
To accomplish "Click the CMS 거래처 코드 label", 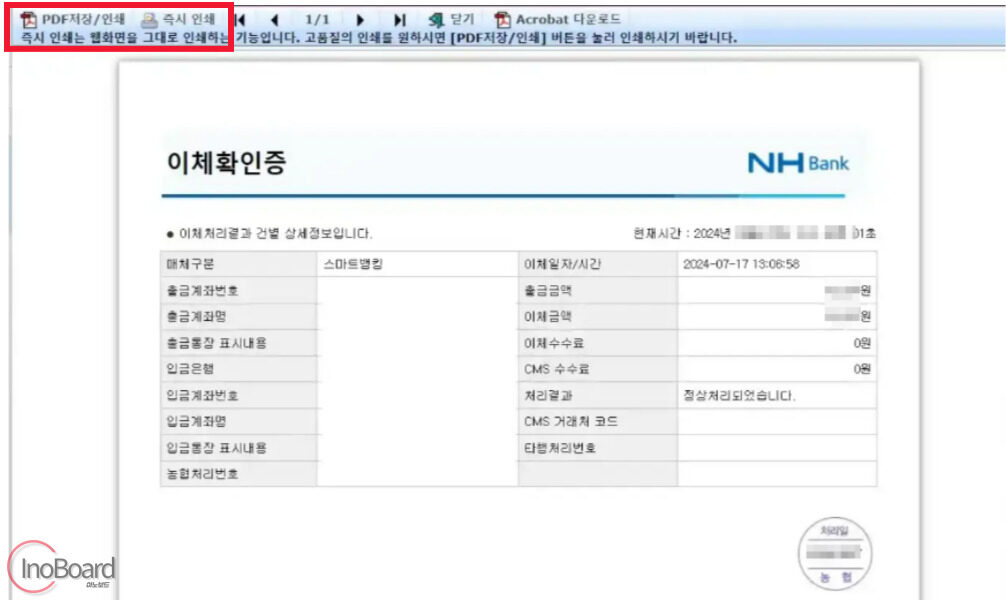I will pyautogui.click(x=570, y=422).
